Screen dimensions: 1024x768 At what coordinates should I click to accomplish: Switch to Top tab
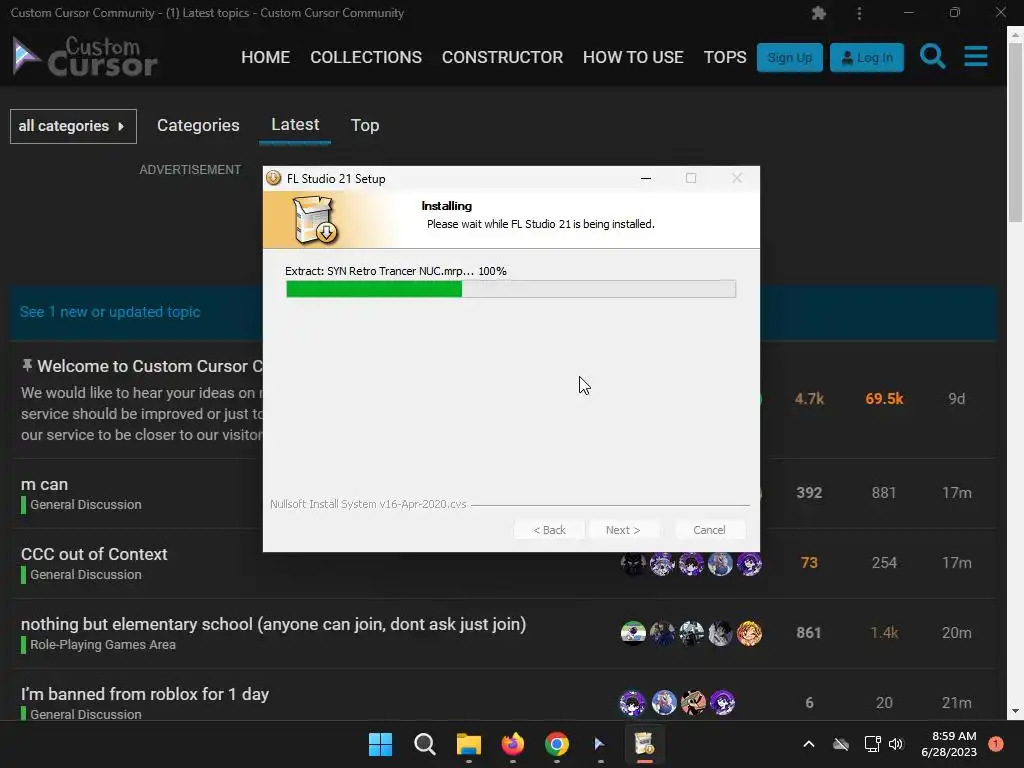click(364, 125)
